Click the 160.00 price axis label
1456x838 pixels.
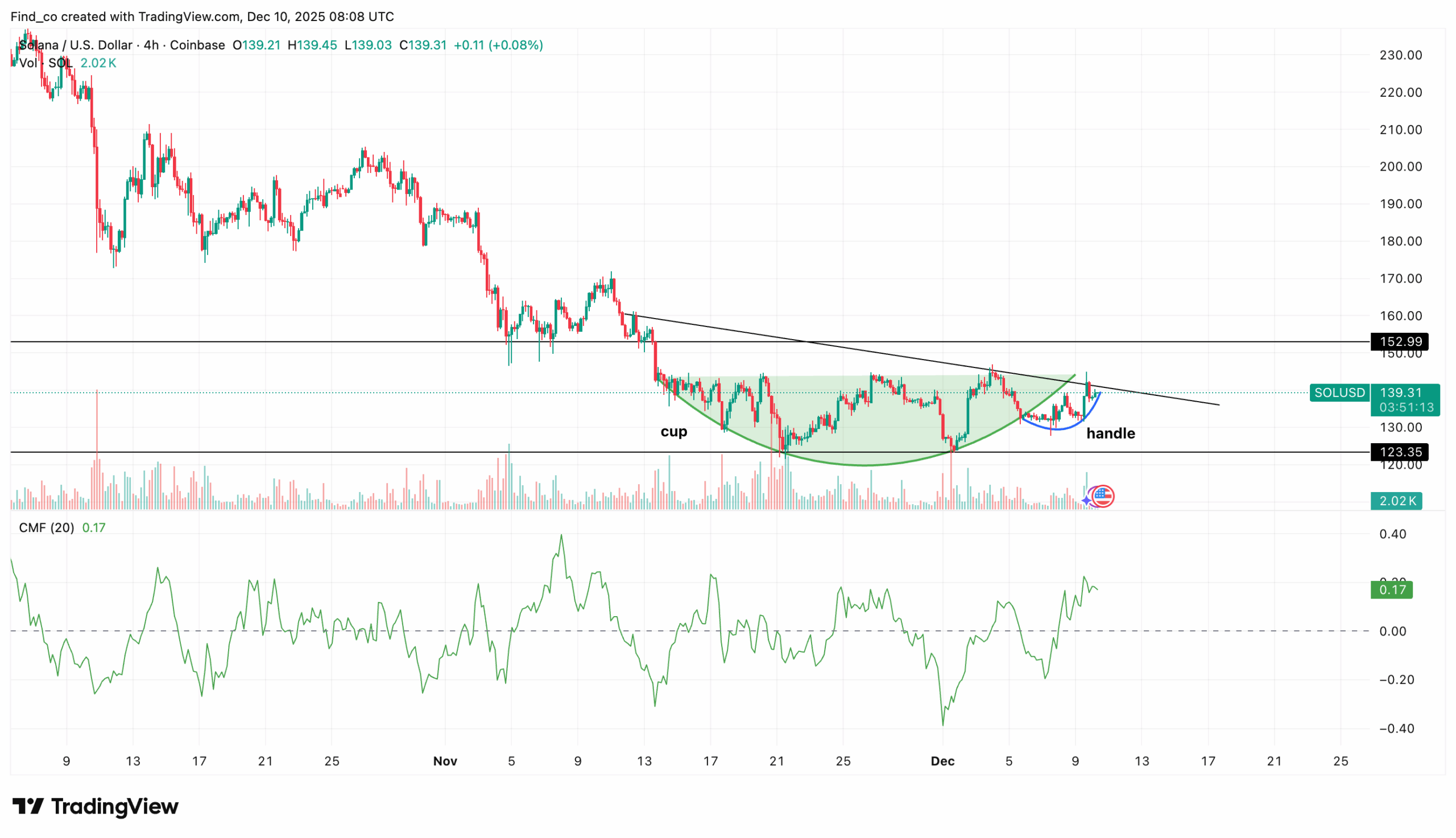[1401, 315]
